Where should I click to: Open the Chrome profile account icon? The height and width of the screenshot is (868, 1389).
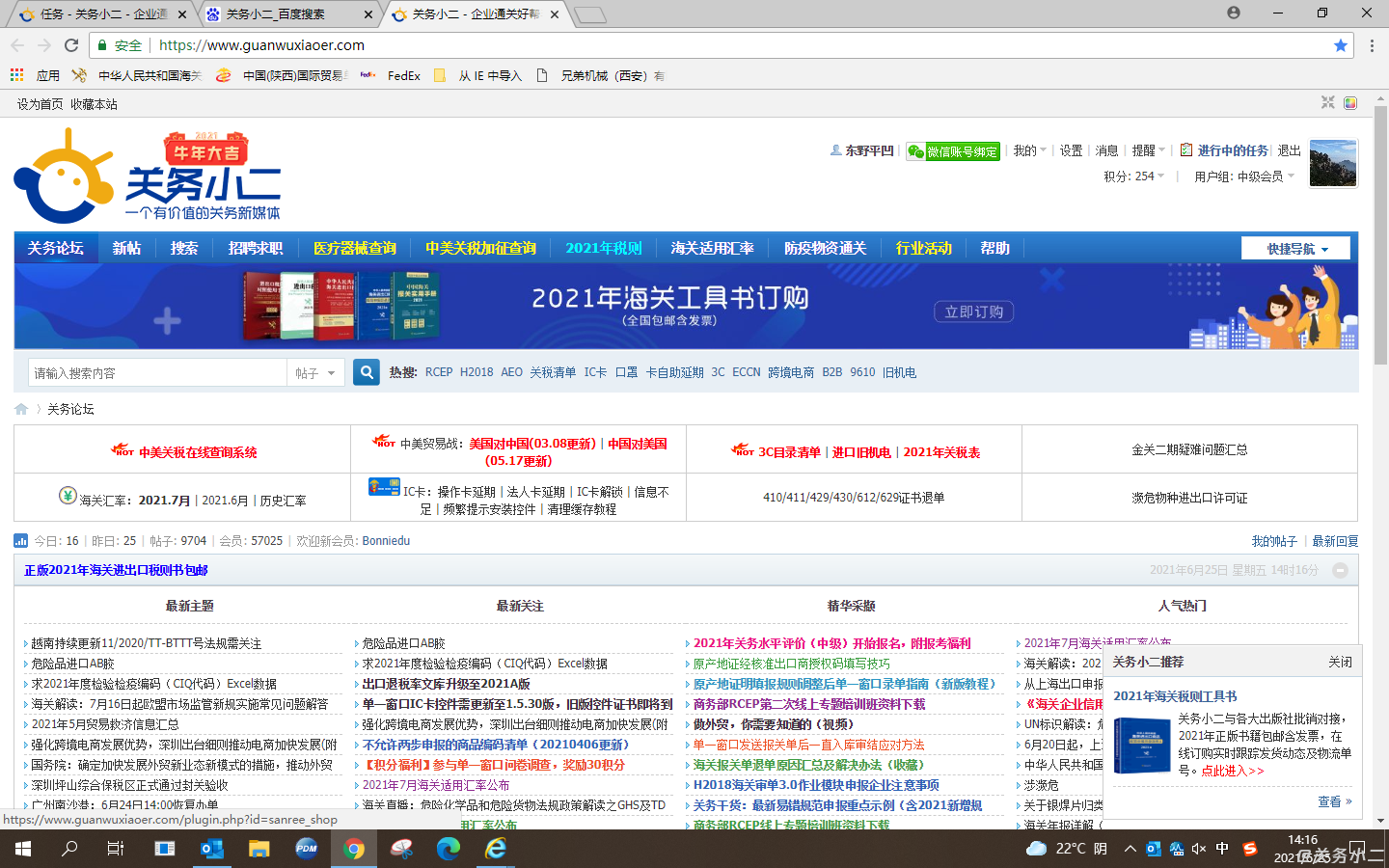click(x=1234, y=13)
